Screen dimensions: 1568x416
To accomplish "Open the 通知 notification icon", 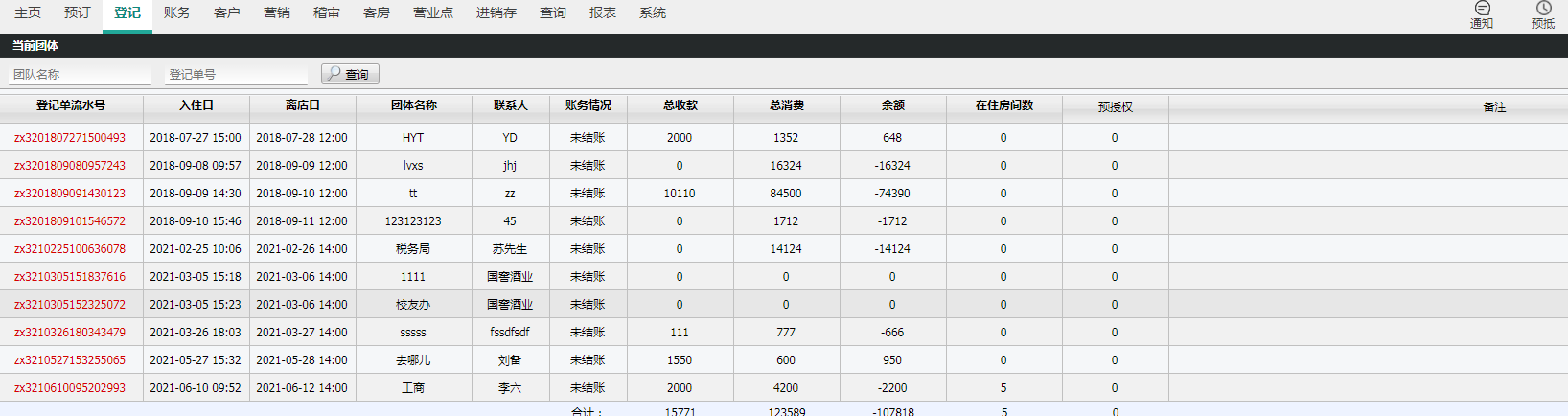I will 1482,14.
